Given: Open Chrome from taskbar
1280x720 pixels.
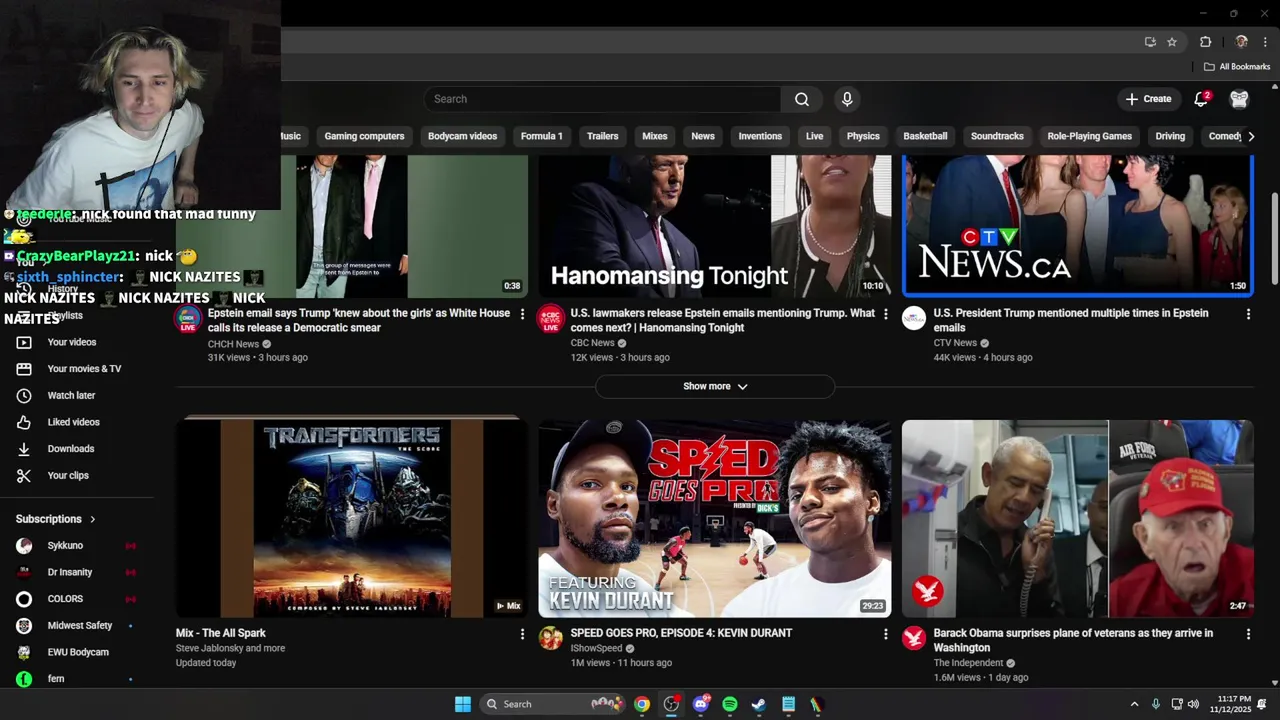Looking at the screenshot, I should point(642,704).
